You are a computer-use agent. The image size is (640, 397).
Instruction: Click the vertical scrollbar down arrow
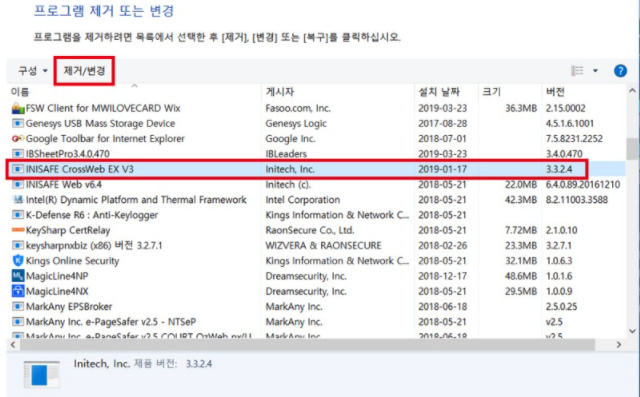pos(632,331)
